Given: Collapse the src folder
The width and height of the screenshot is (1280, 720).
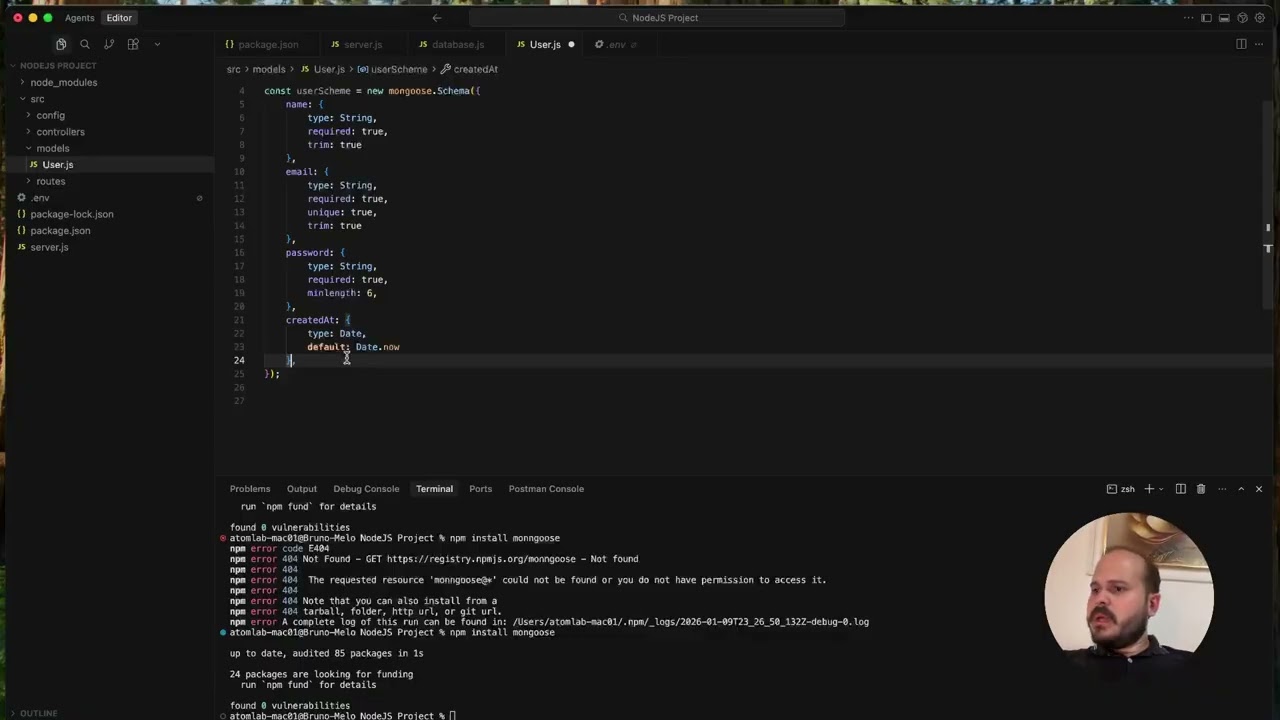Looking at the screenshot, I should (37, 99).
